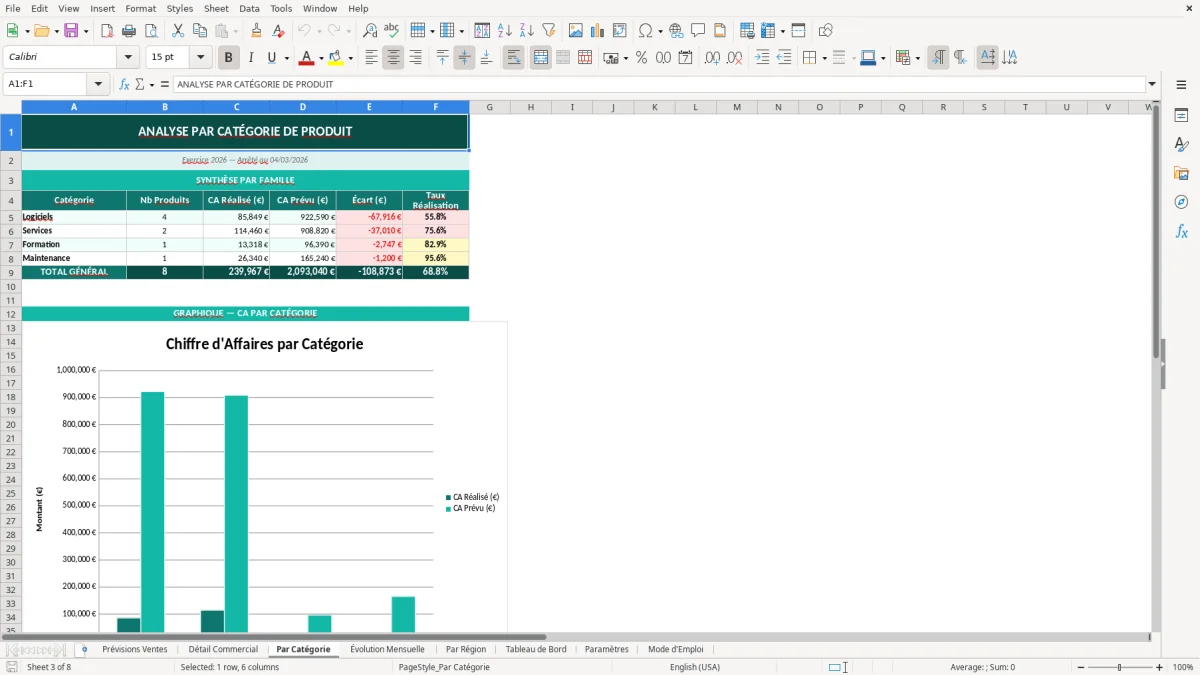
Task: Open sidebar Styles panel
Action: tap(1181, 144)
